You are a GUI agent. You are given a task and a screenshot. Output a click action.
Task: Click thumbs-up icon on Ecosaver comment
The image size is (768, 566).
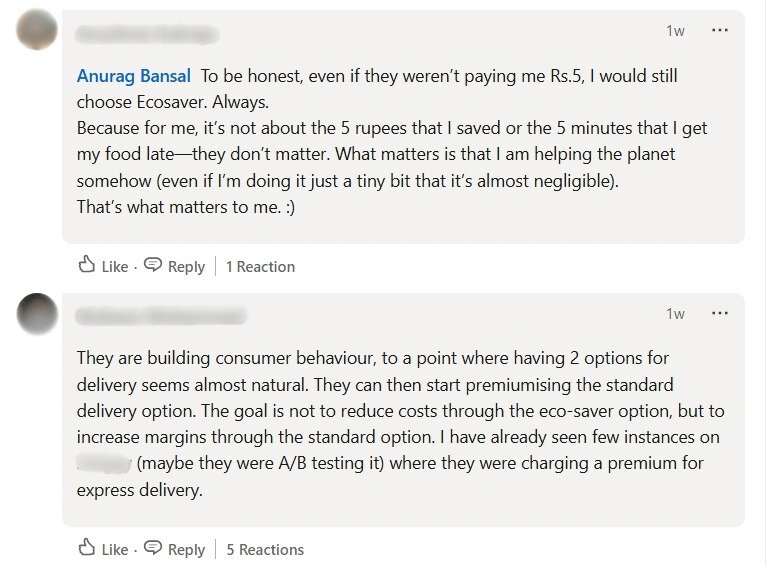87,266
